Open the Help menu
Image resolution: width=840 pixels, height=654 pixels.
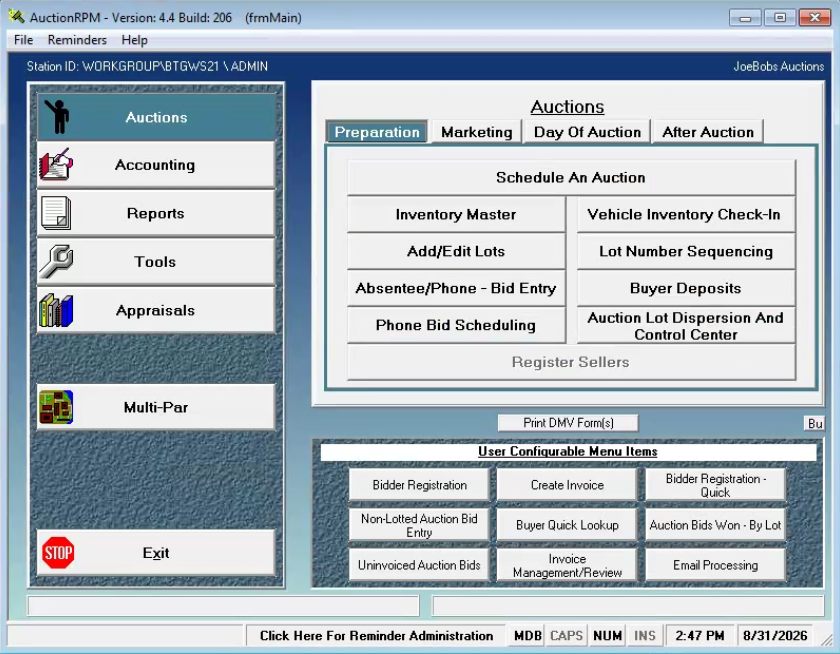(x=134, y=40)
